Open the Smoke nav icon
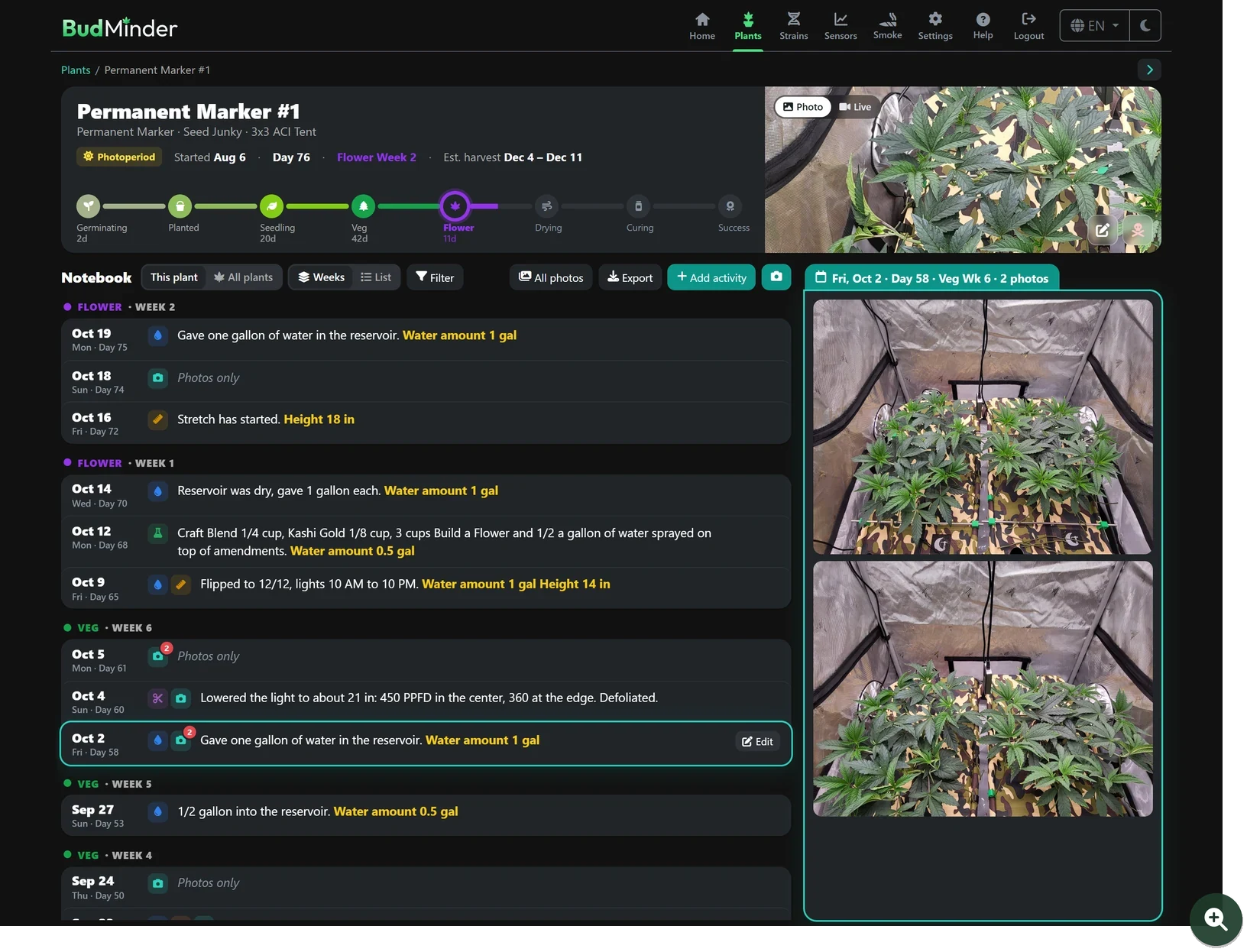Image resolution: width=1247 pixels, height=952 pixels. click(887, 26)
